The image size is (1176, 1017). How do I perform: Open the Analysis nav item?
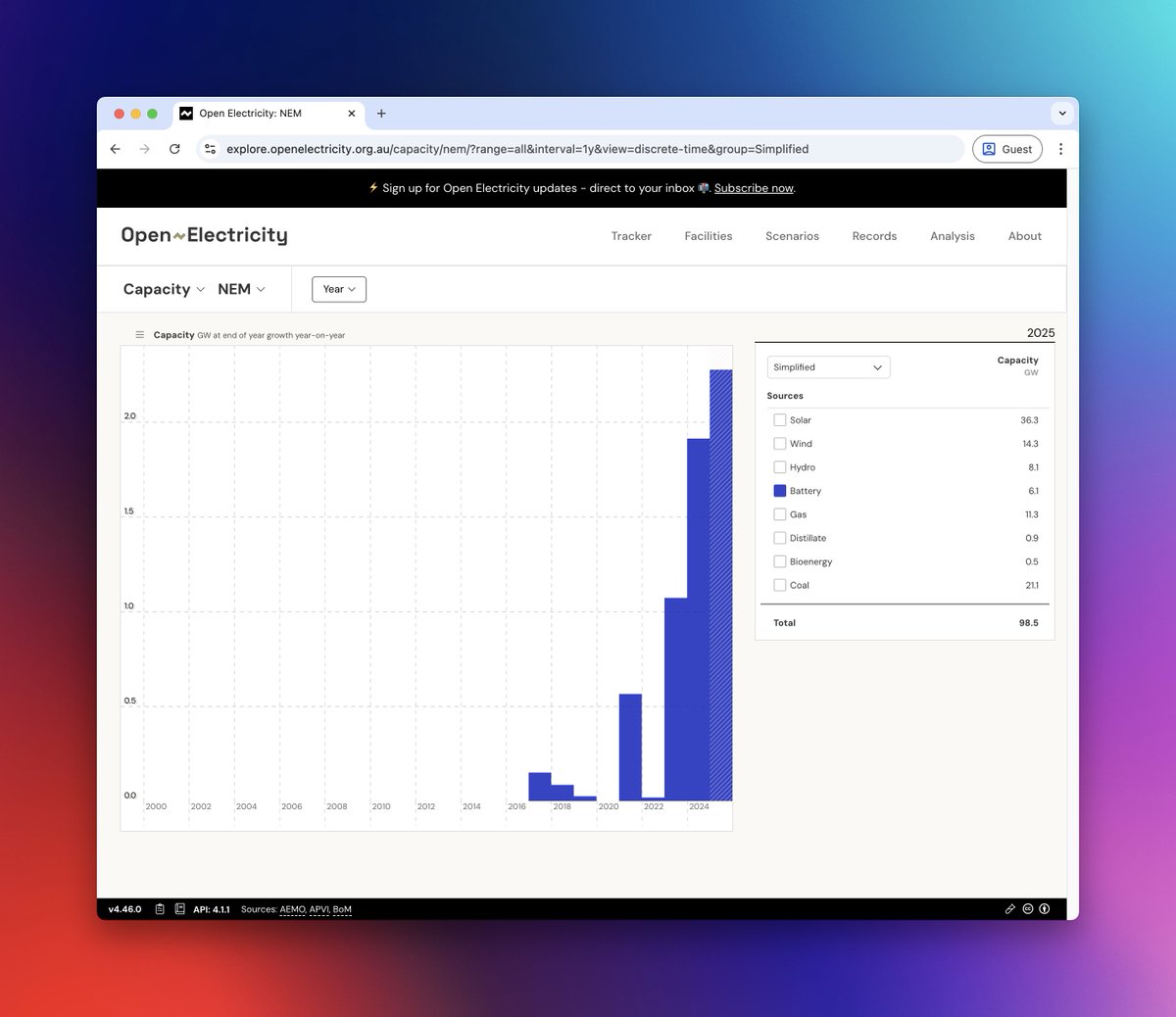[953, 236]
